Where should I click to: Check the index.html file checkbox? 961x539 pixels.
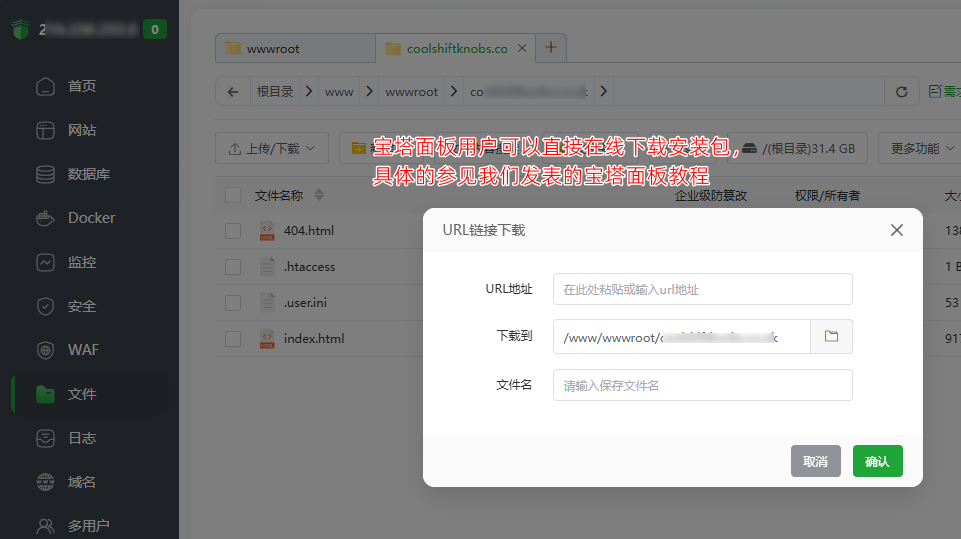pyautogui.click(x=233, y=338)
